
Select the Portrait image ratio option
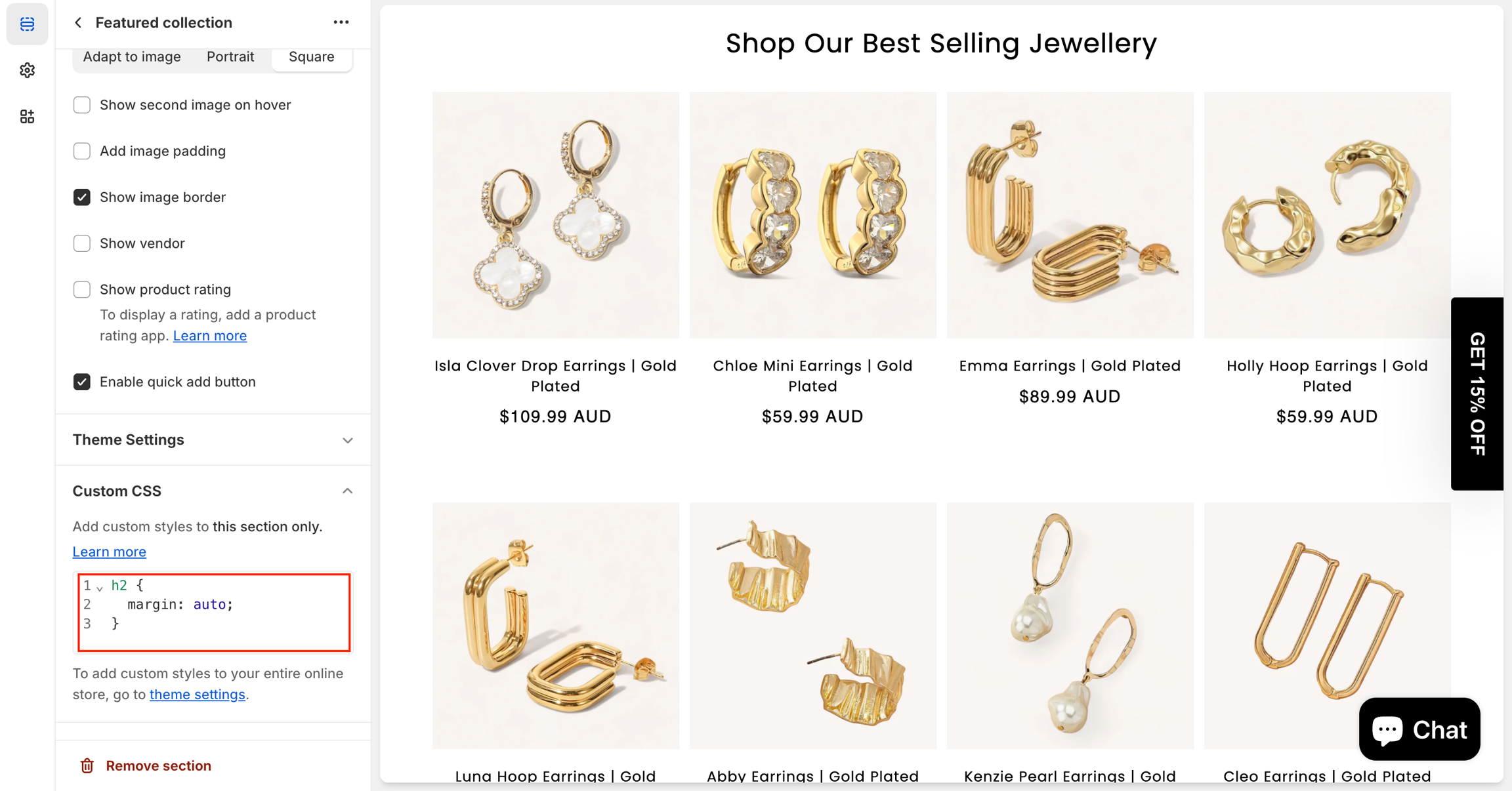230,57
